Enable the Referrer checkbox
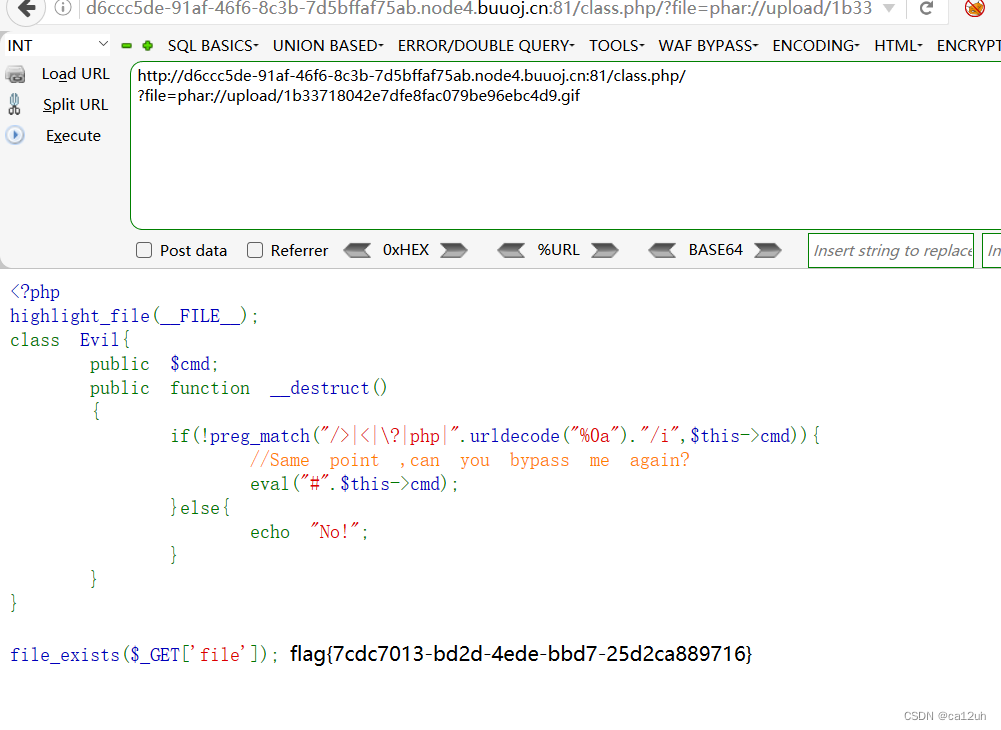Screen dimensions: 1001x730 pos(255,250)
